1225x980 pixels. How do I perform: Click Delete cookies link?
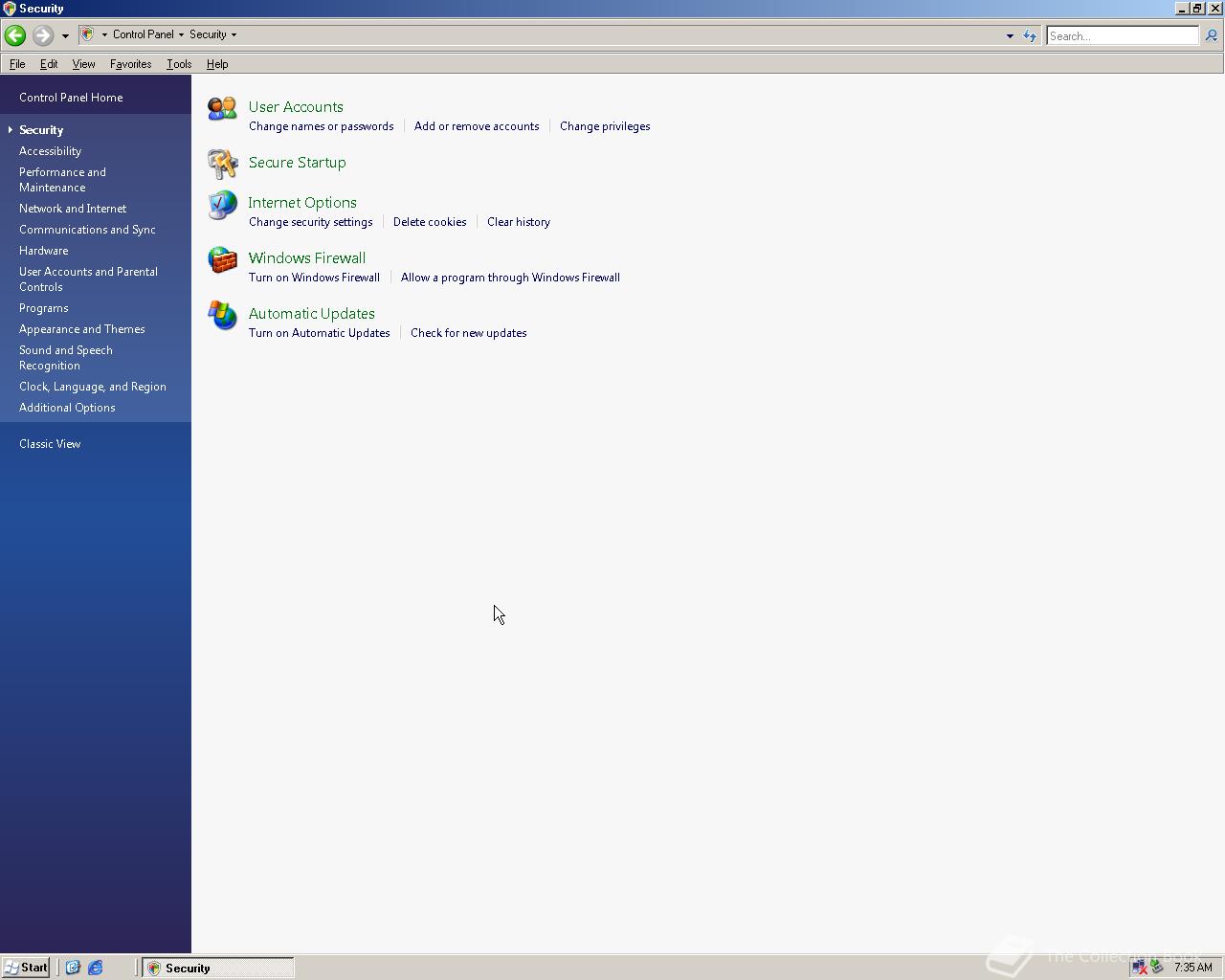pyautogui.click(x=430, y=222)
